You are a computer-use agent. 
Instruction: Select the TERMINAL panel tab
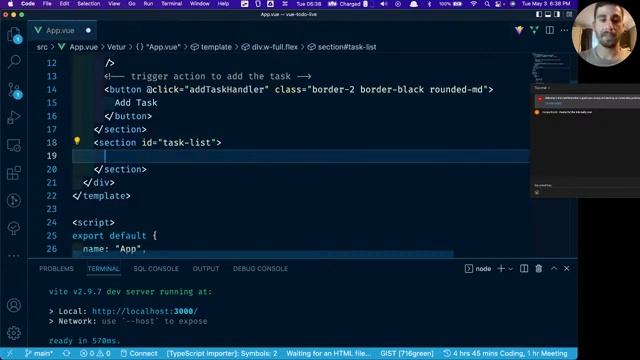103,269
